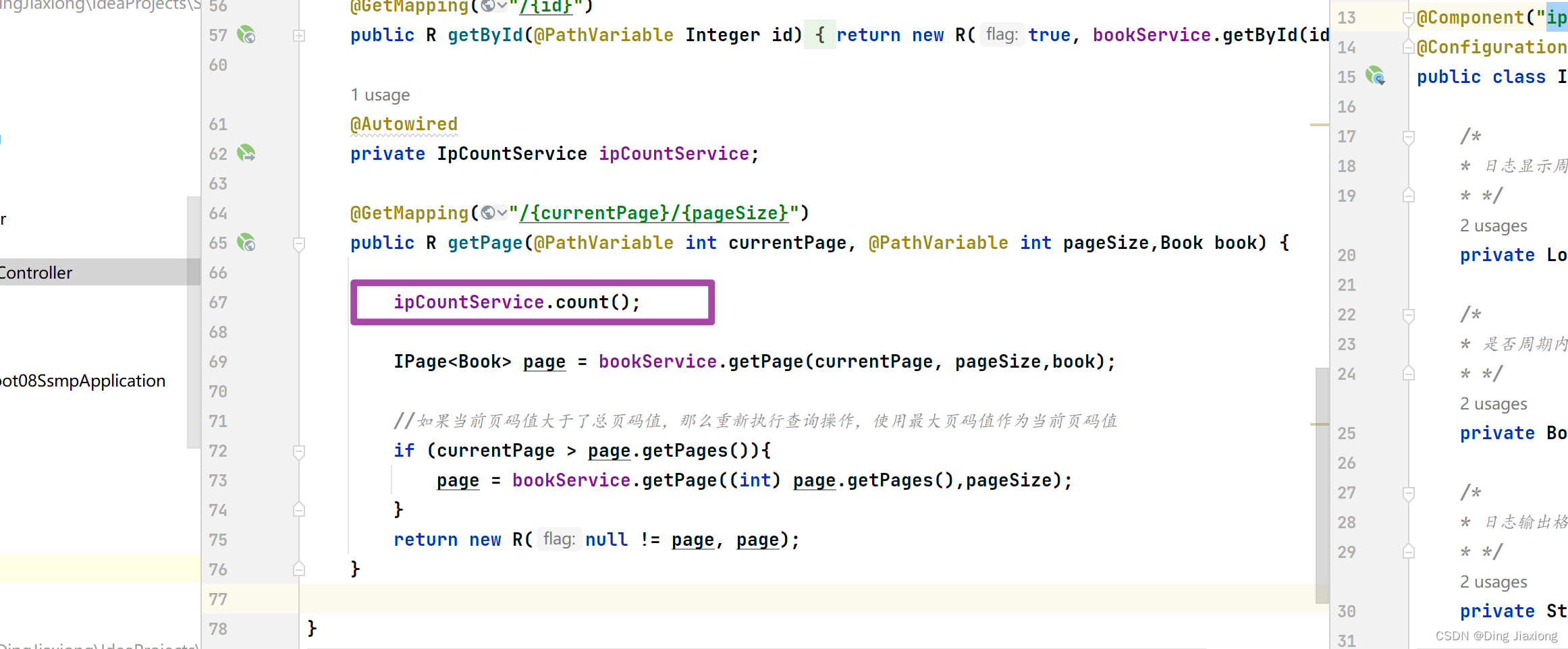Click 'public class' on line 15 of right editor

pyautogui.click(x=1481, y=77)
